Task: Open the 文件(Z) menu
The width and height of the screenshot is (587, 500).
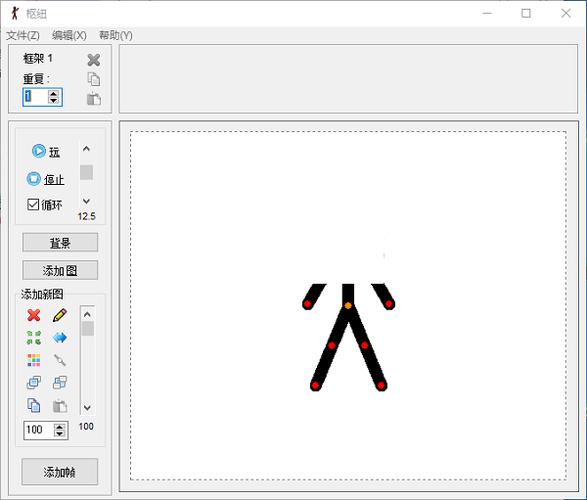Action: point(22,36)
